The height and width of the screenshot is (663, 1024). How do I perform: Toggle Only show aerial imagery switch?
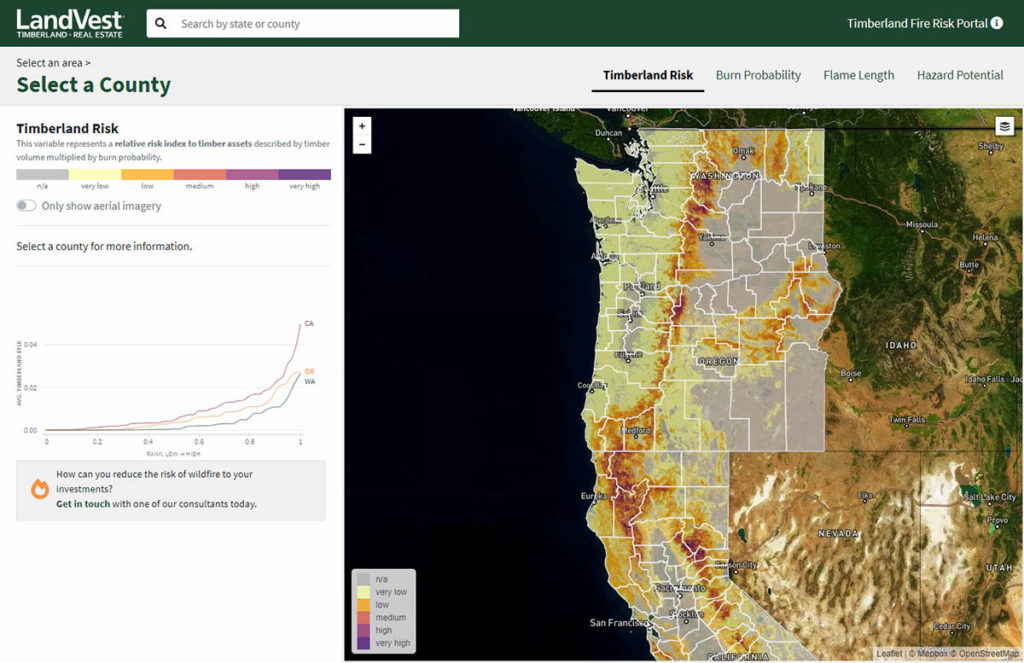pyautogui.click(x=26, y=206)
